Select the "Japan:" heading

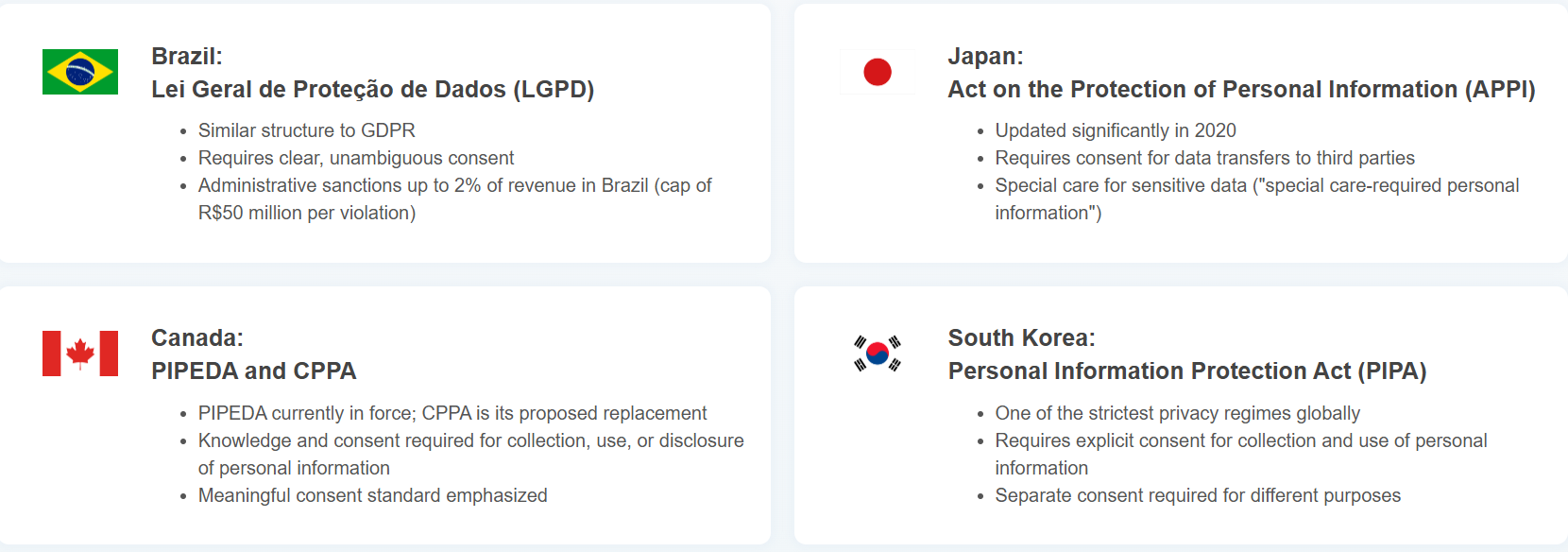click(x=985, y=57)
